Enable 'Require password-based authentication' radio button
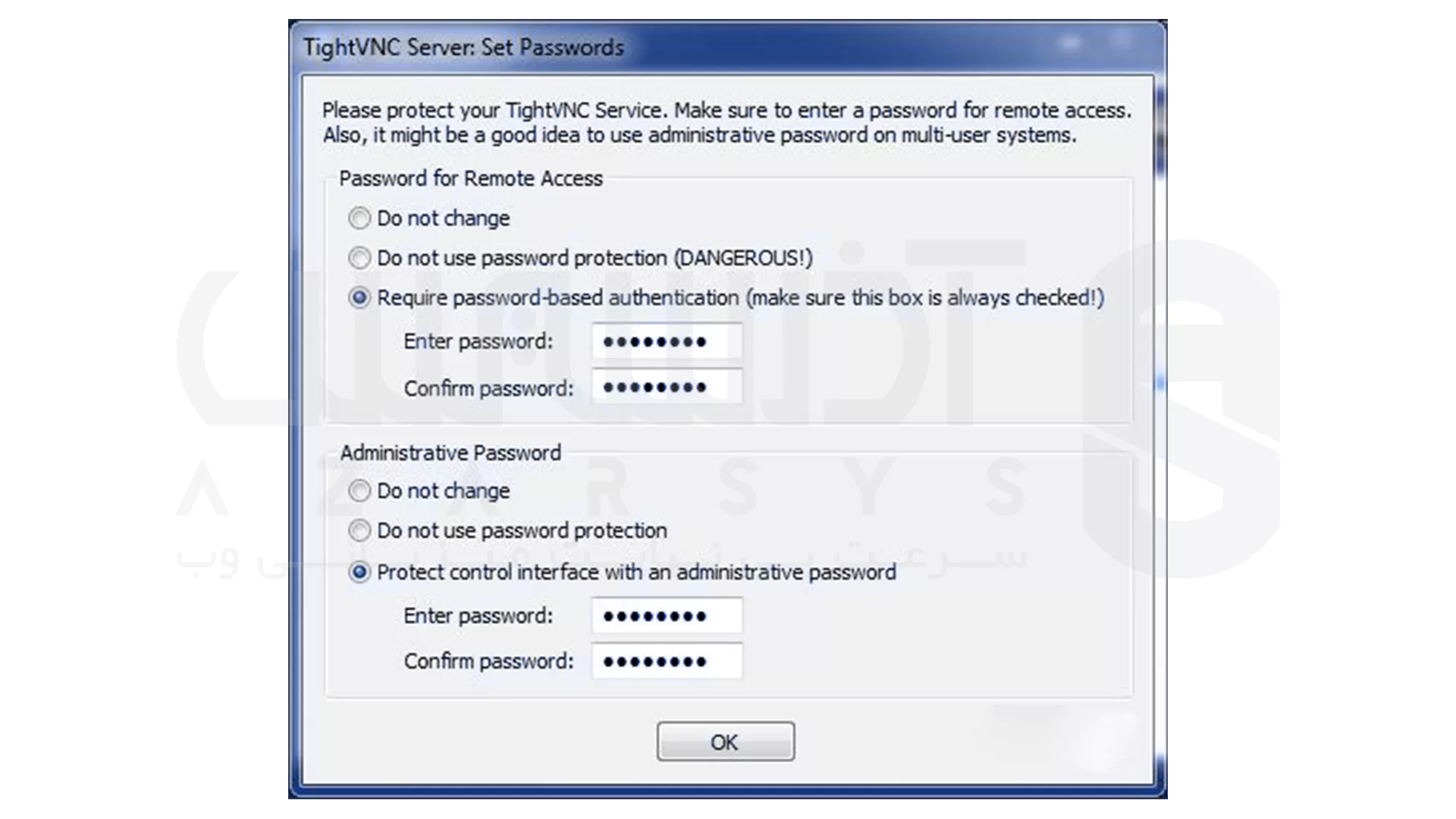The image size is (1456, 819). [x=359, y=297]
